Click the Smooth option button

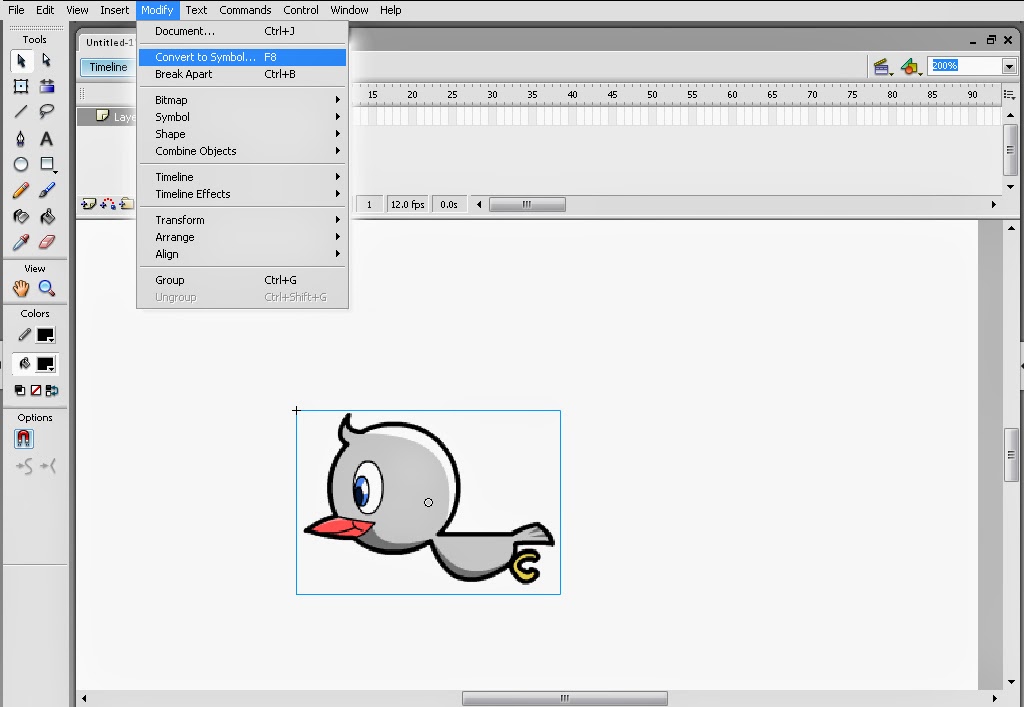pos(24,466)
